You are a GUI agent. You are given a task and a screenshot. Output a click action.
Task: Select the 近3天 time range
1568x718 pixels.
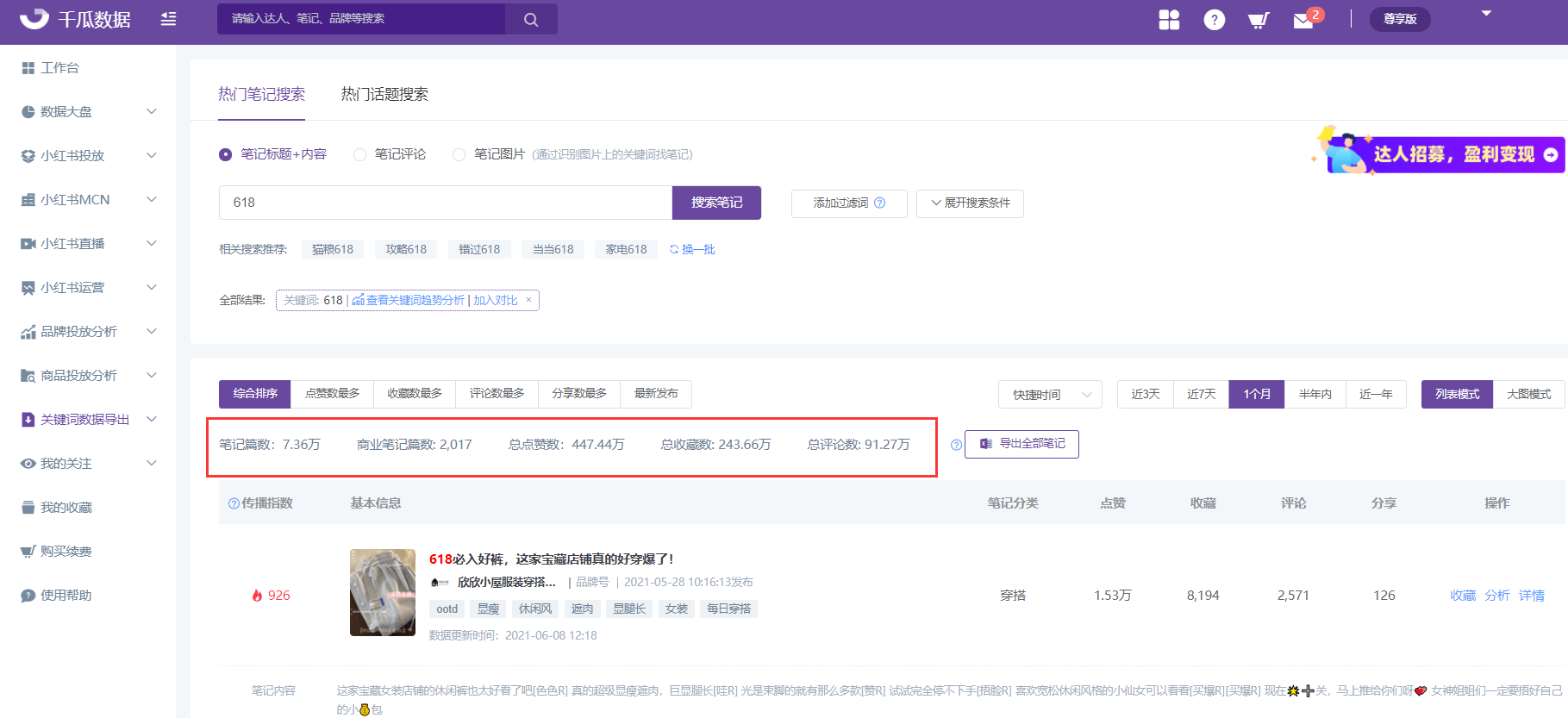click(1146, 394)
